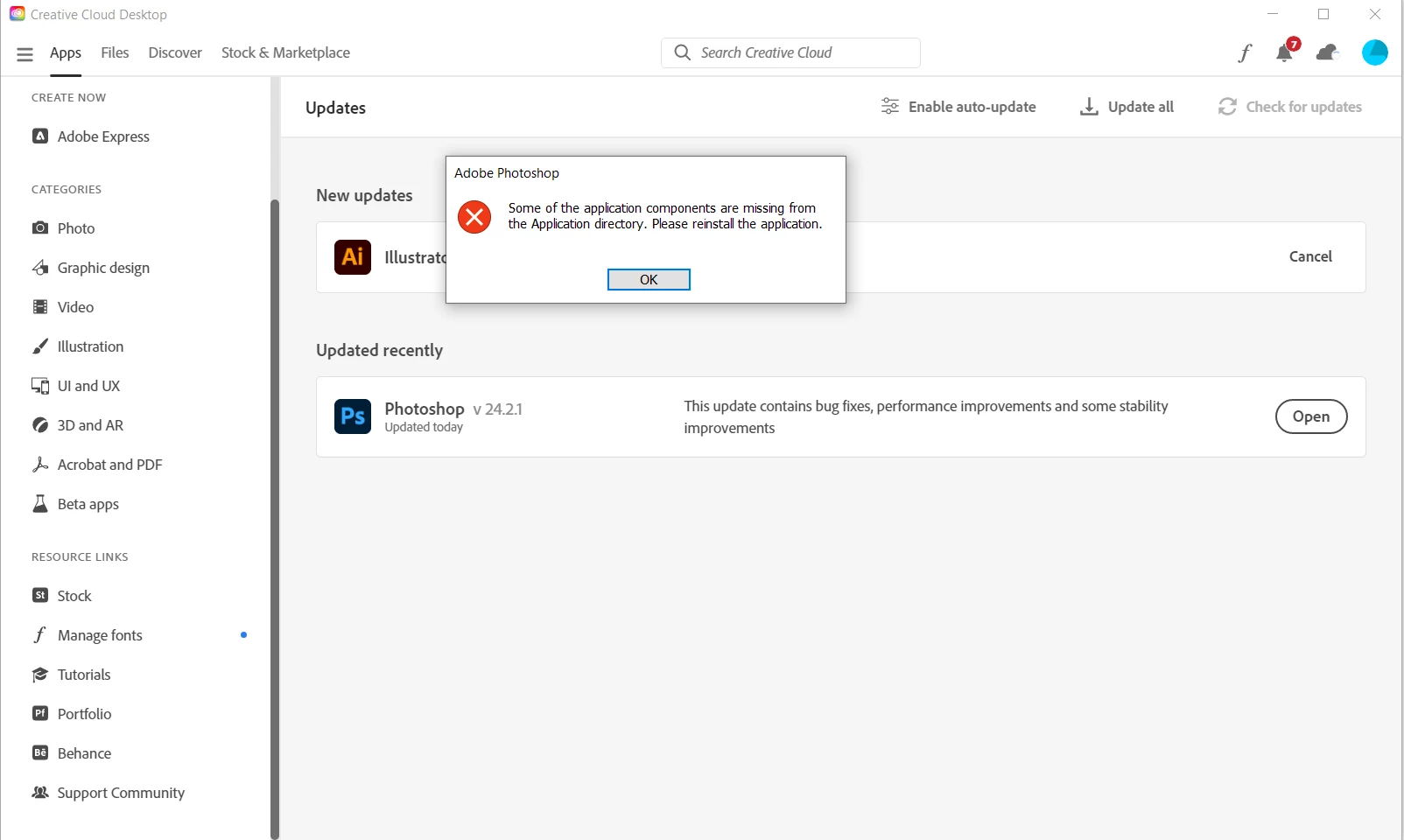1404x840 pixels.
Task: Click Update all
Action: click(1127, 107)
